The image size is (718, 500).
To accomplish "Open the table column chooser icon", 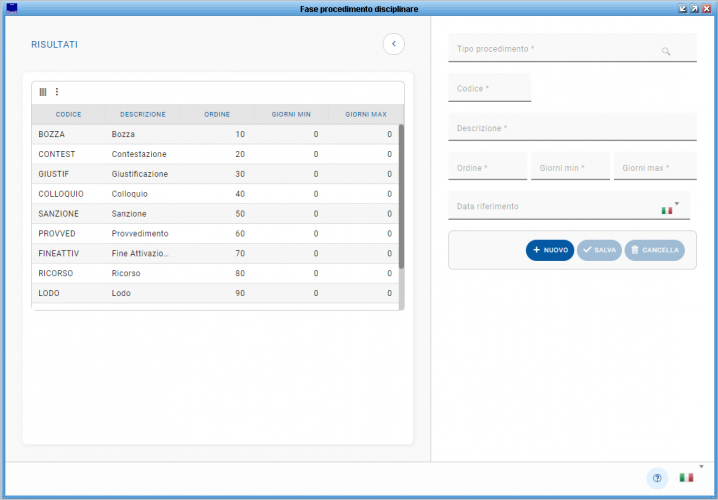I will click(x=43, y=92).
